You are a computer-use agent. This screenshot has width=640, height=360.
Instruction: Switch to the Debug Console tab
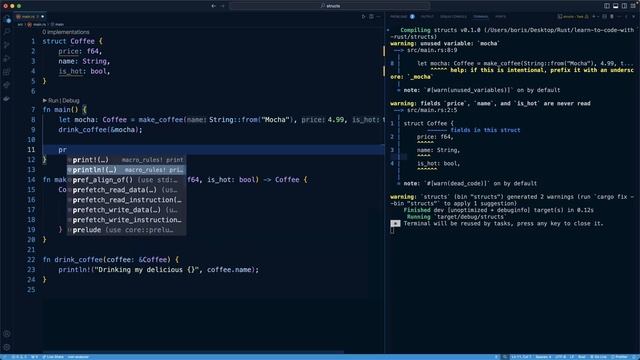[x=453, y=17]
